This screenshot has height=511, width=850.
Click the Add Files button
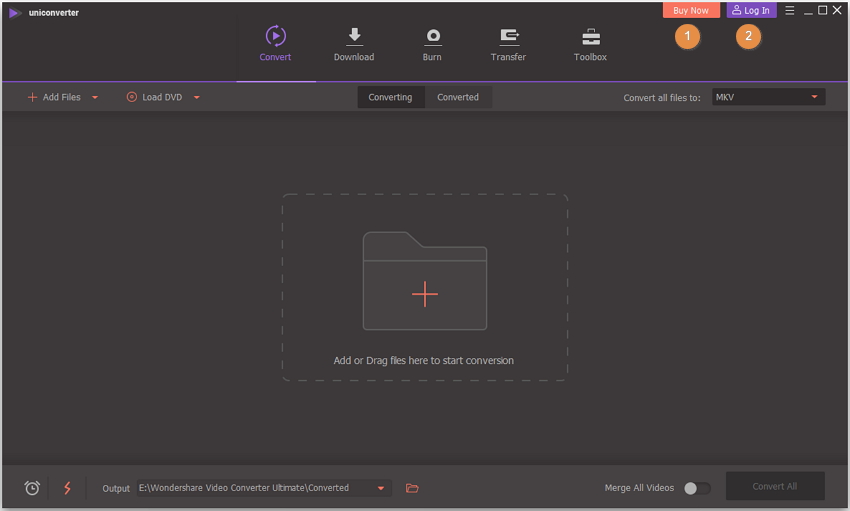pyautogui.click(x=54, y=97)
